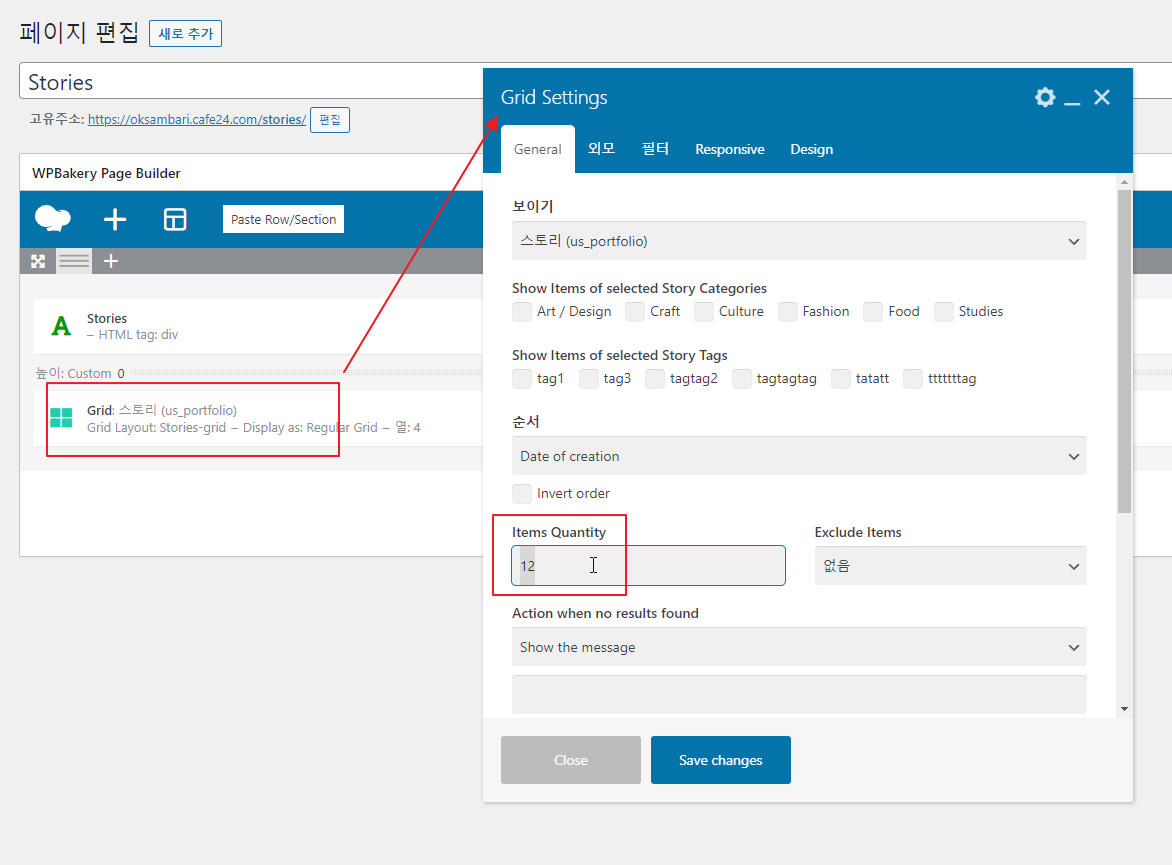Viewport: 1172px width, 865px height.
Task: Close the Grid Settings panel with X
Action: click(1102, 97)
